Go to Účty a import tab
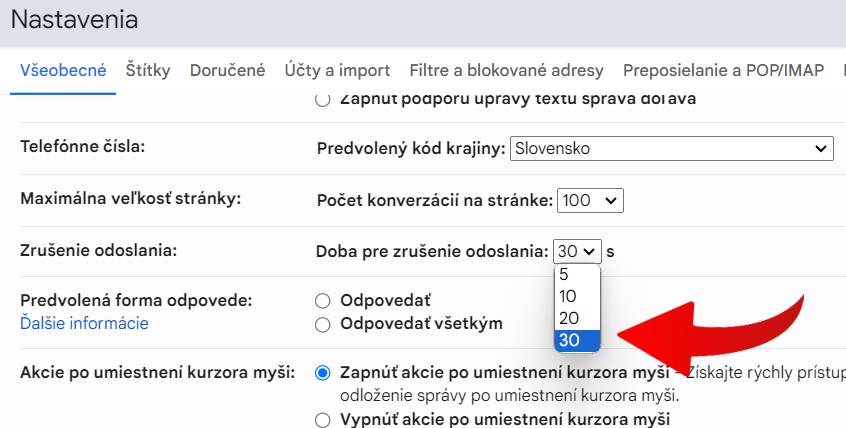846x428 pixels. click(337, 70)
